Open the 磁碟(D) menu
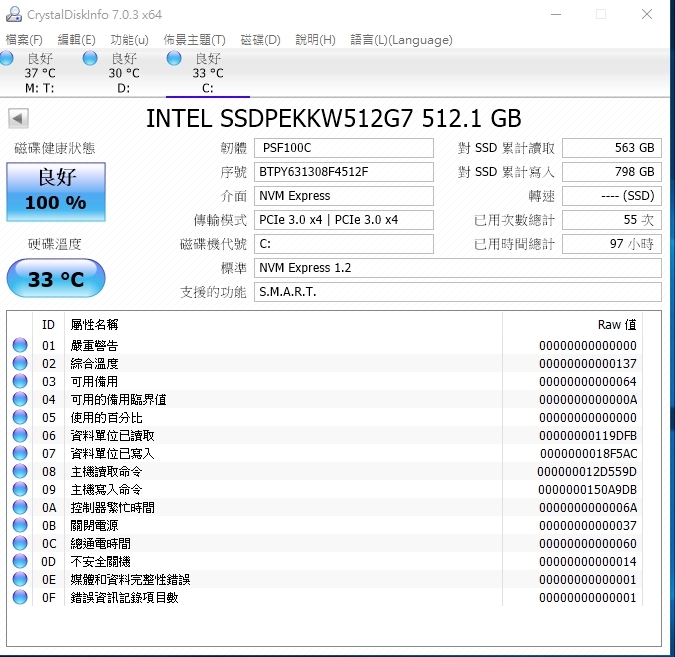Viewport: 675px width, 657px height. pyautogui.click(x=260, y=40)
